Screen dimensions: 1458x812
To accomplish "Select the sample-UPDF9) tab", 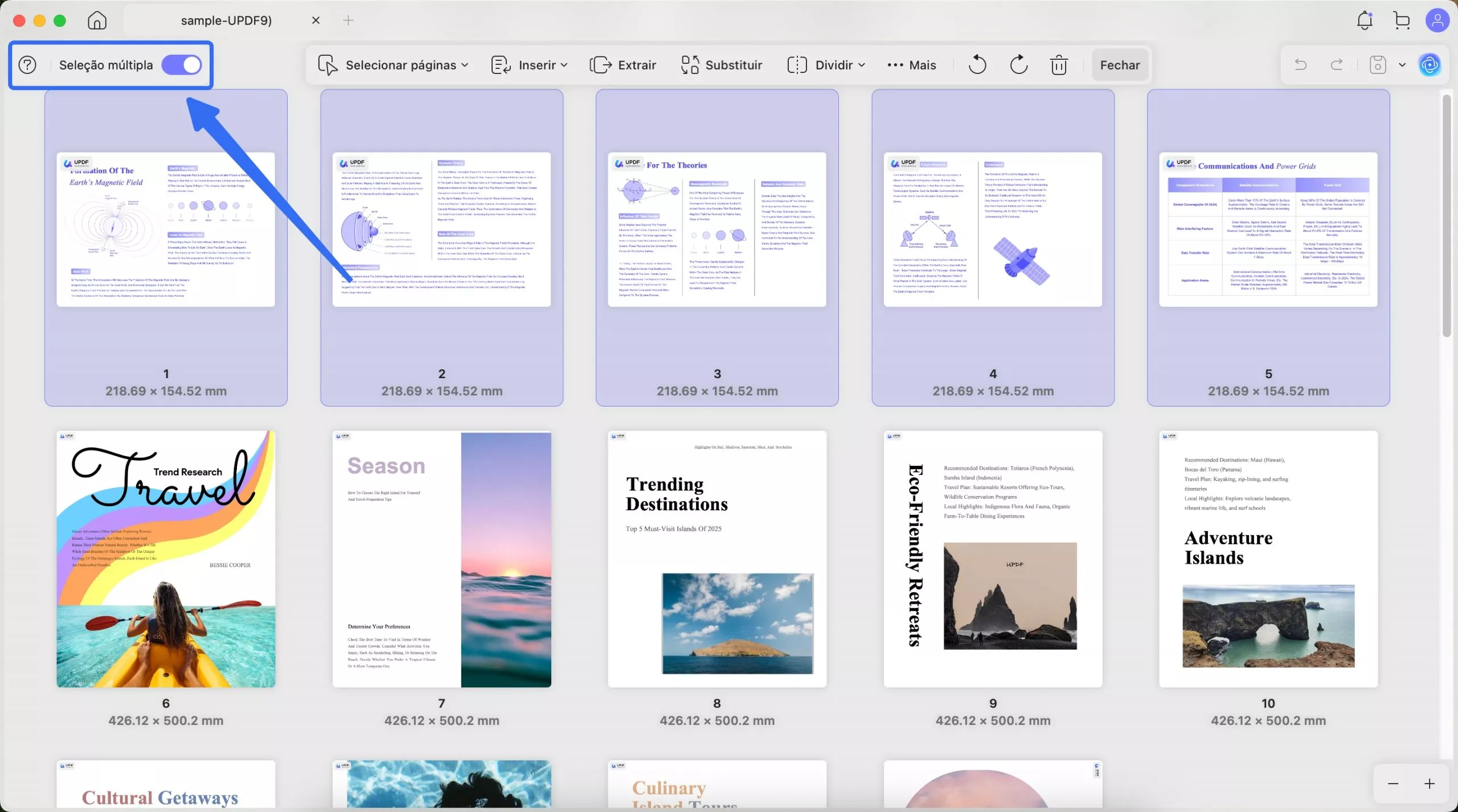I will click(226, 20).
